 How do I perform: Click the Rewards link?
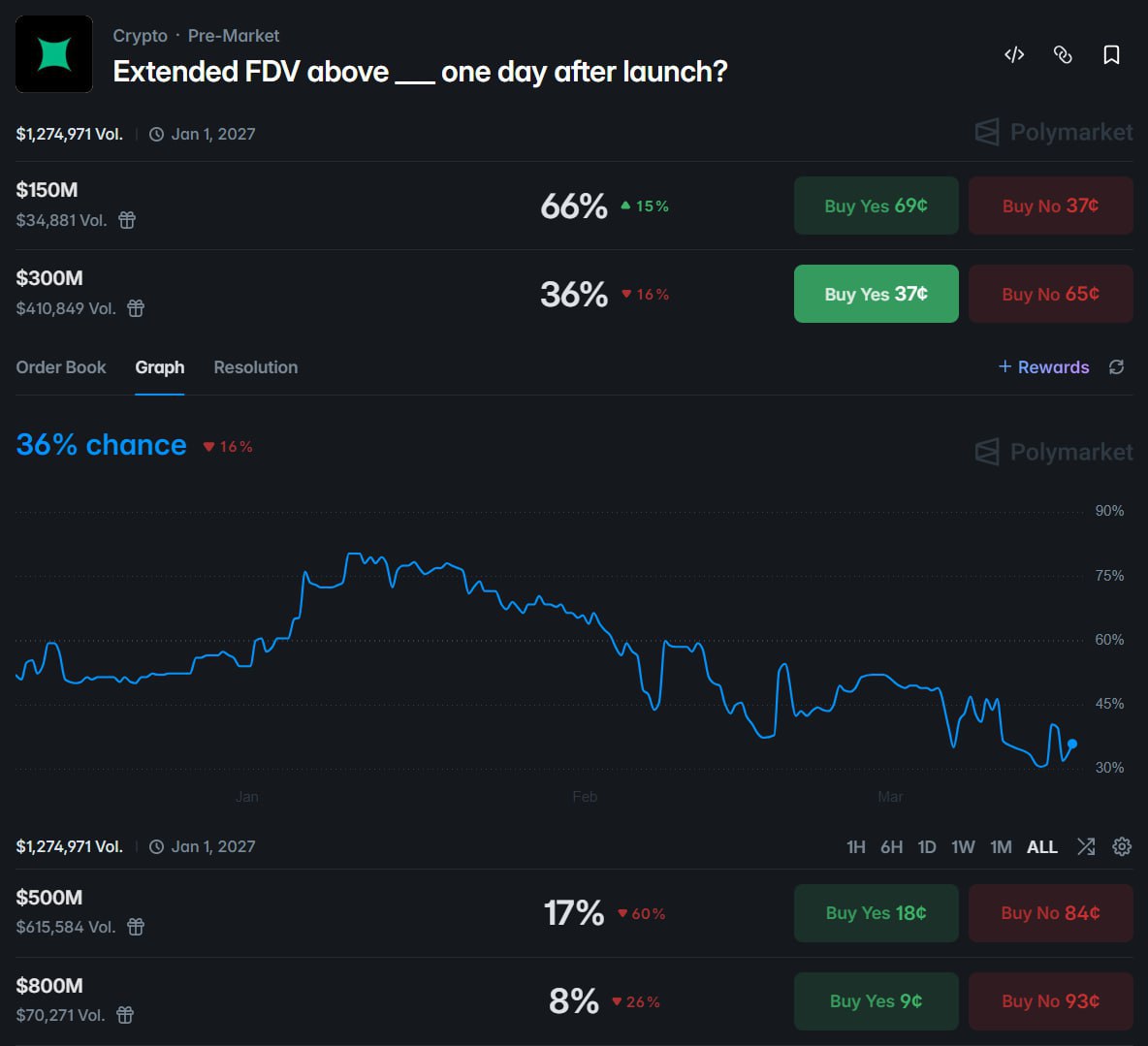(1044, 367)
